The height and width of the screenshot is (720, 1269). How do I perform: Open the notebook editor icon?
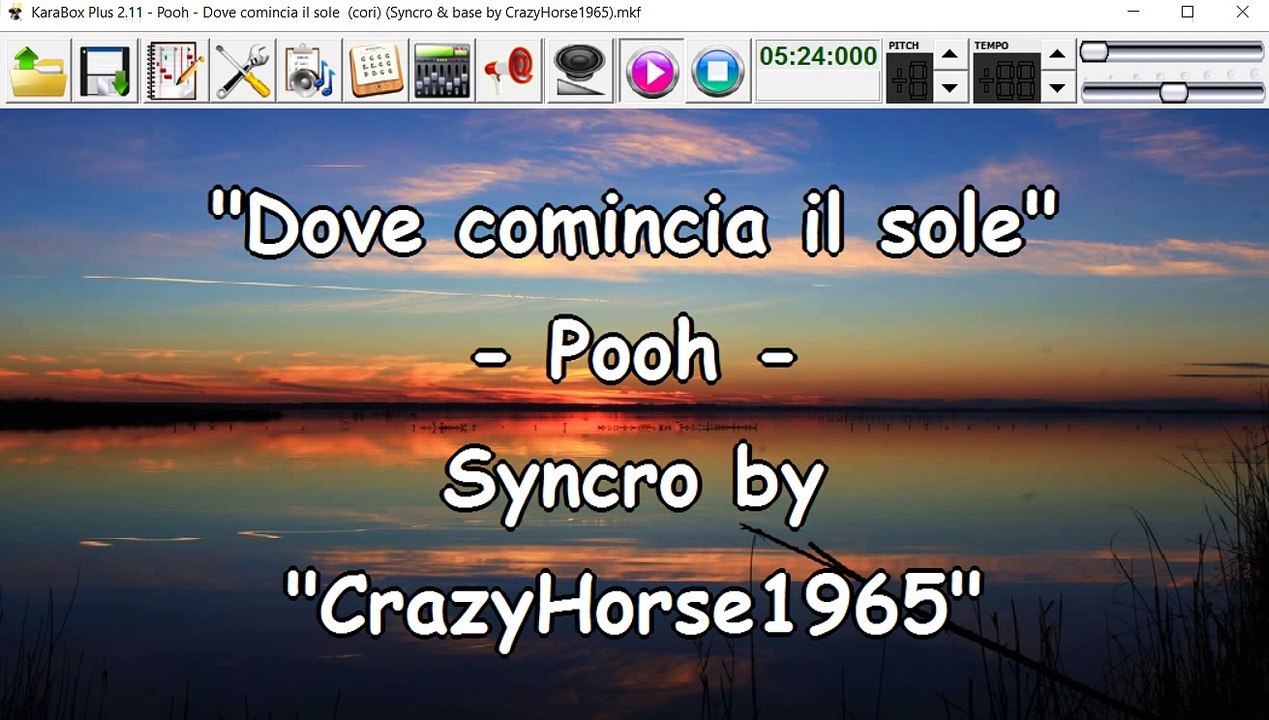point(175,71)
